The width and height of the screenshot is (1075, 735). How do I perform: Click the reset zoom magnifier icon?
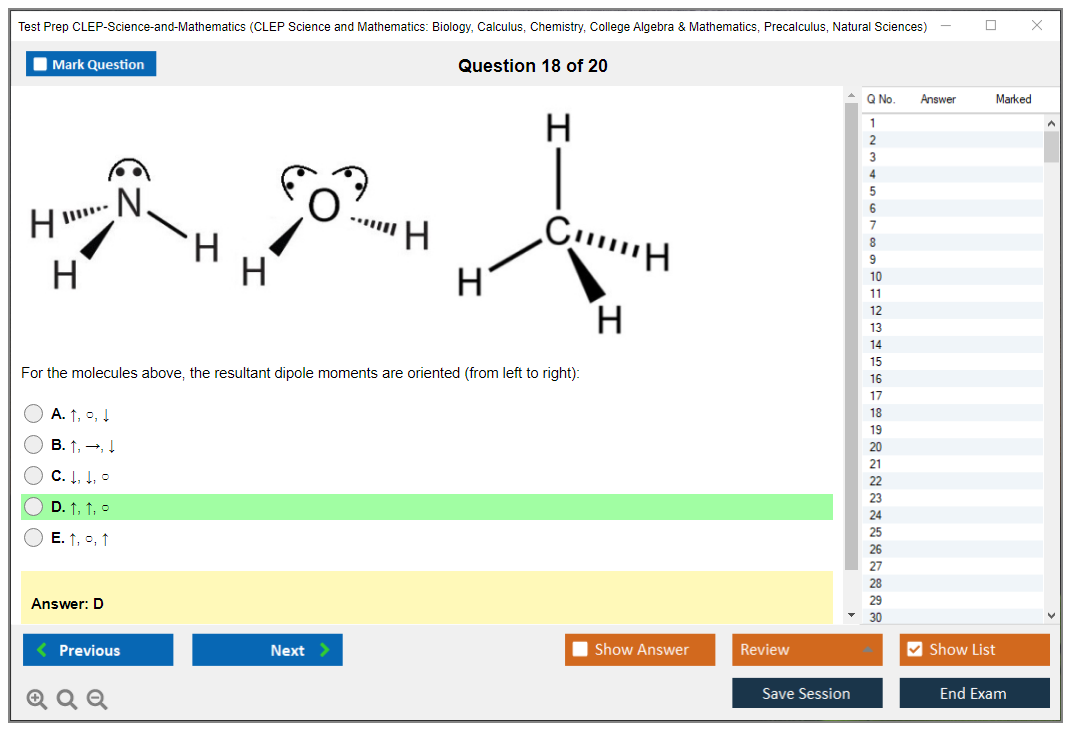[x=67, y=699]
